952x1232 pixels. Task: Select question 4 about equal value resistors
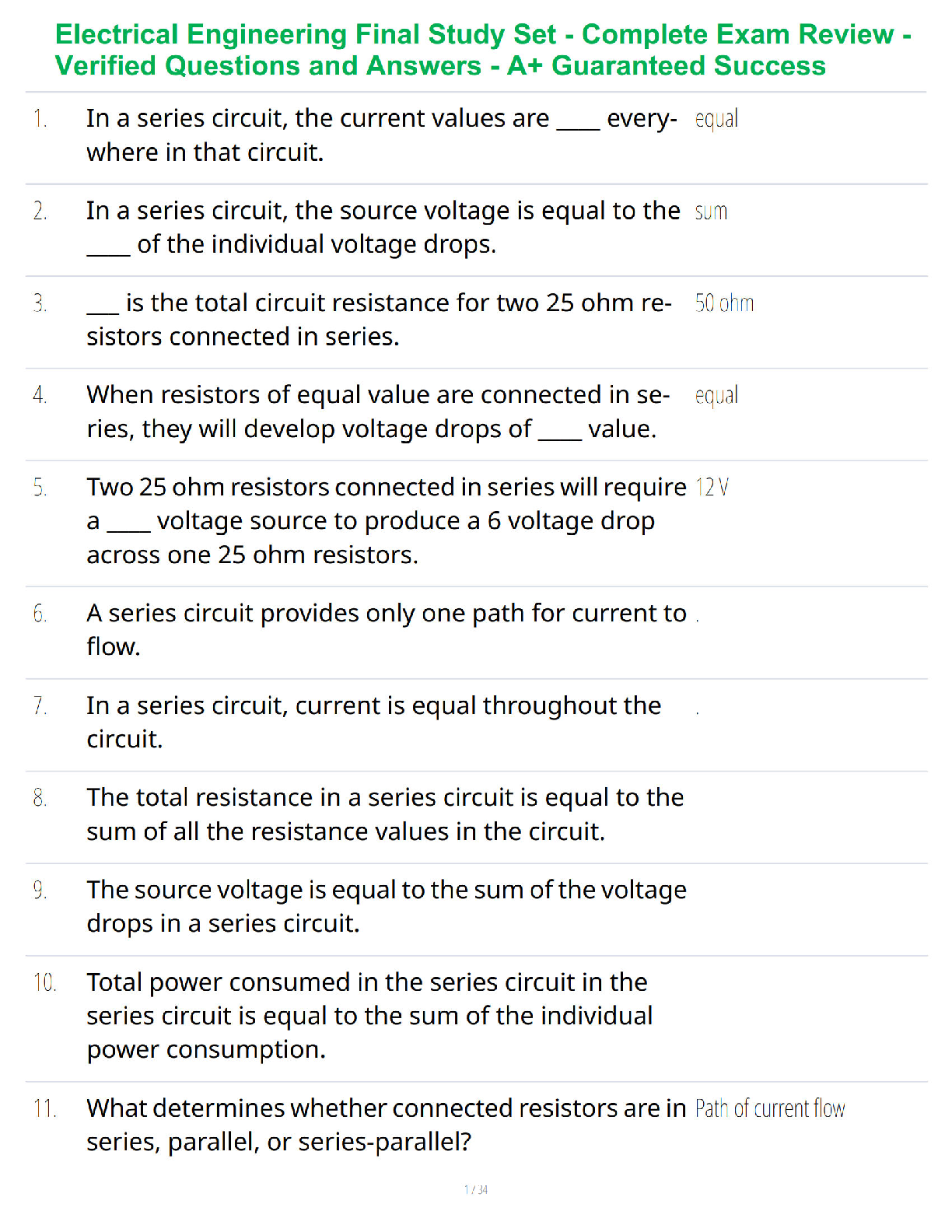pos(378,412)
